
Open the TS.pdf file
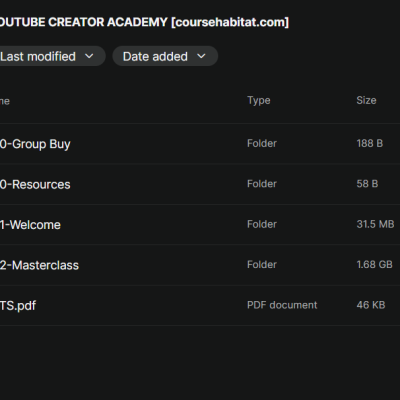coord(18,306)
